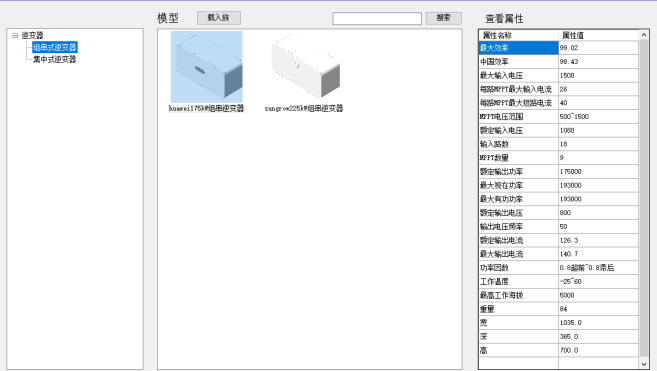Collapse the 逆变器 tree root node
Viewport: 657px width, 371px height.
[x=15, y=35]
